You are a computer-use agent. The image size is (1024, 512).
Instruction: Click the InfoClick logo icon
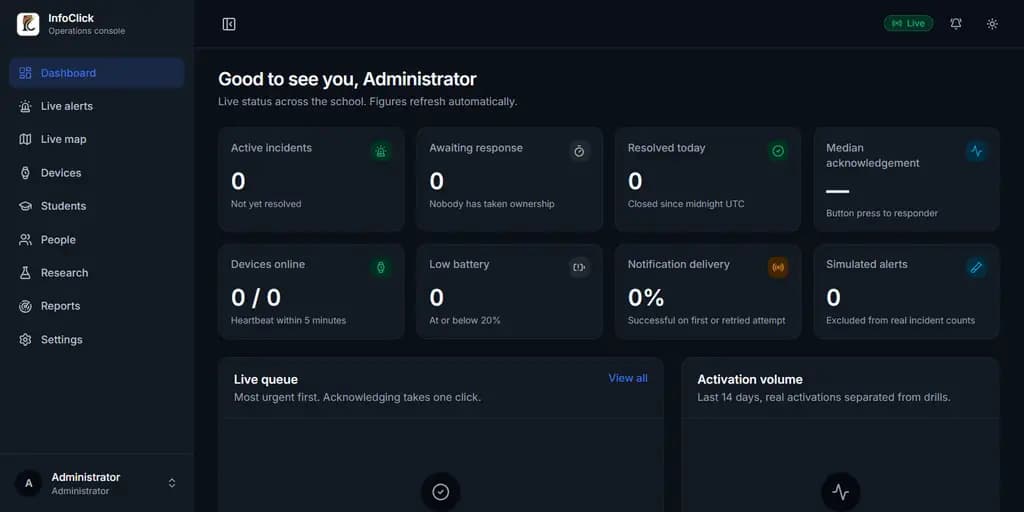[28, 24]
